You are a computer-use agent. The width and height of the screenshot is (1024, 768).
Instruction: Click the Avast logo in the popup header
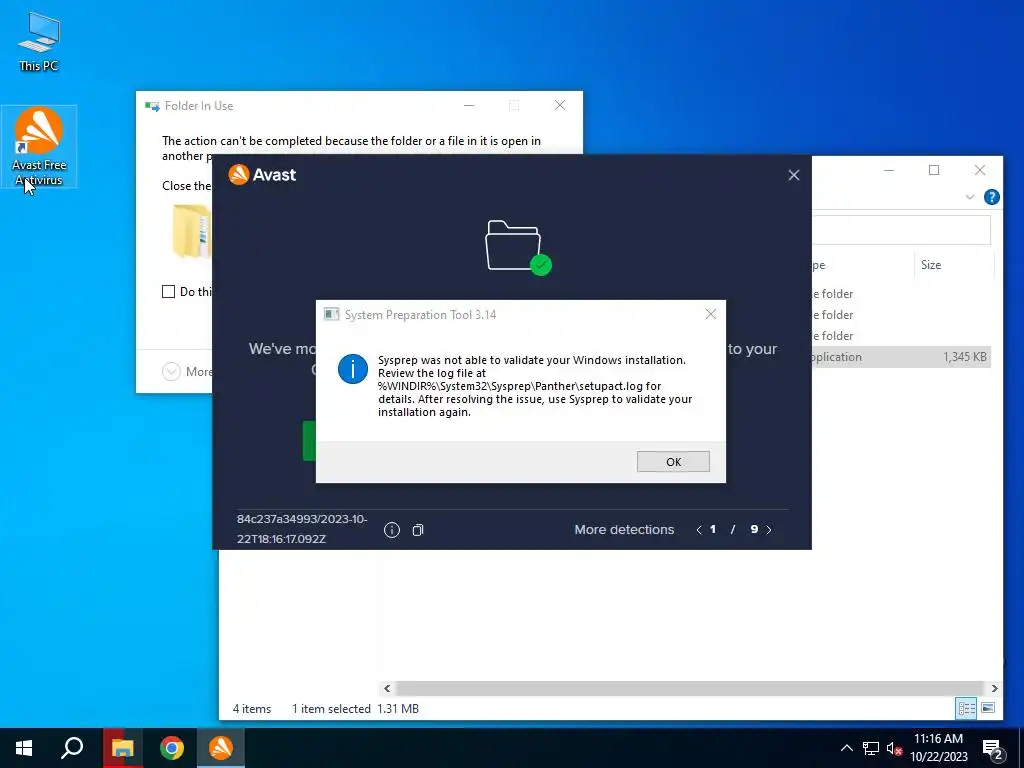(262, 174)
